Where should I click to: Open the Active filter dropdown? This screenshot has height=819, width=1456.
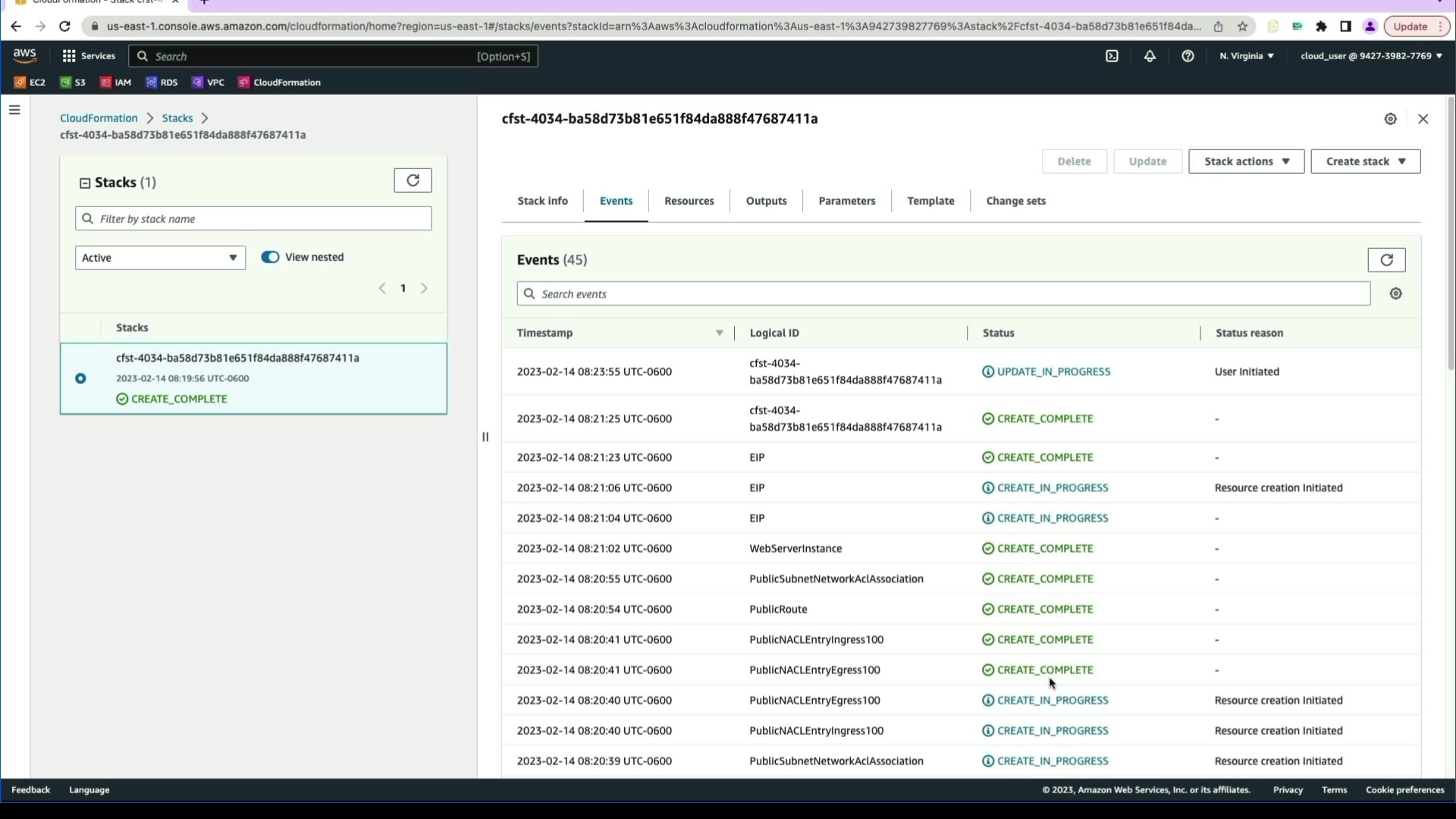tap(160, 258)
